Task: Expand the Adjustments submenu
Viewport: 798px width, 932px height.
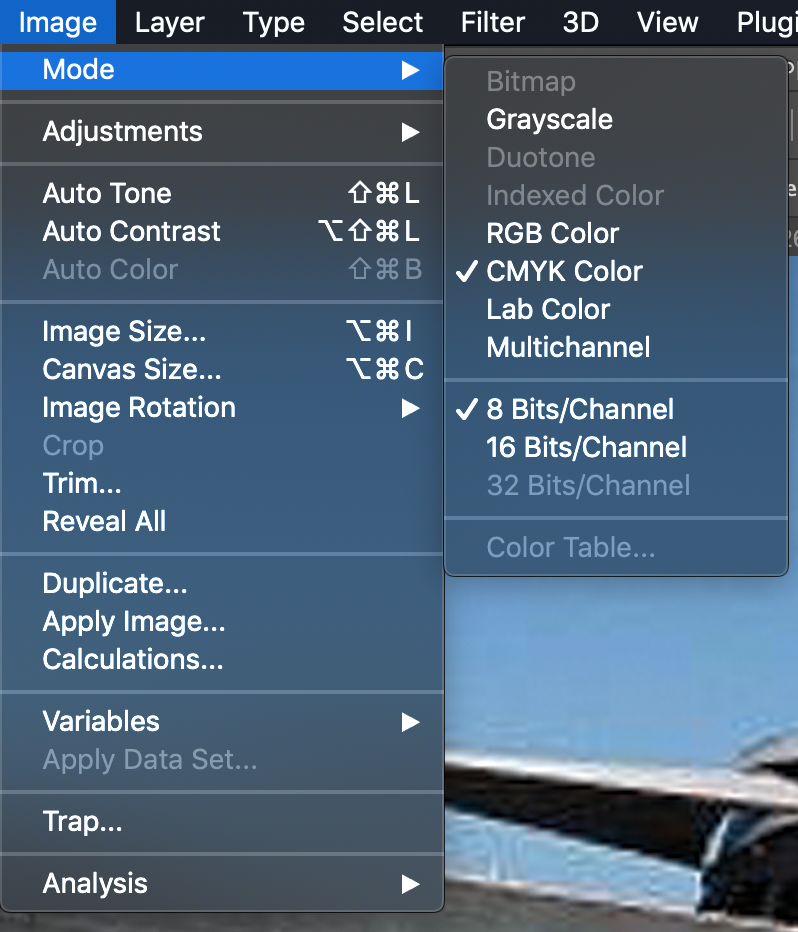Action: (122, 131)
